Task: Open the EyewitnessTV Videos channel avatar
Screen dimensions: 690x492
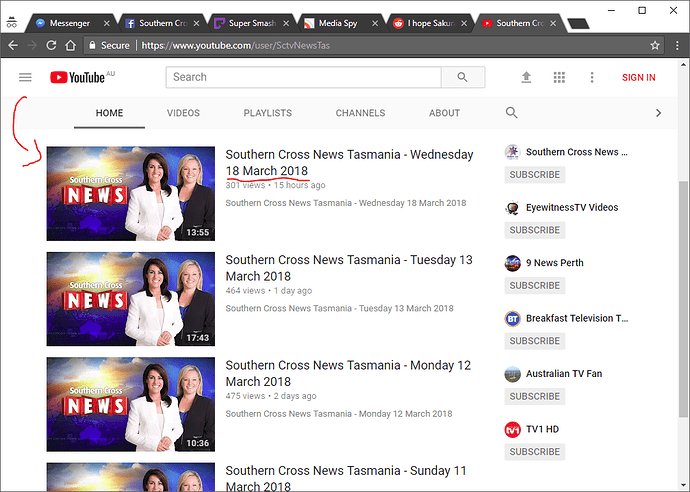Action: click(x=512, y=208)
